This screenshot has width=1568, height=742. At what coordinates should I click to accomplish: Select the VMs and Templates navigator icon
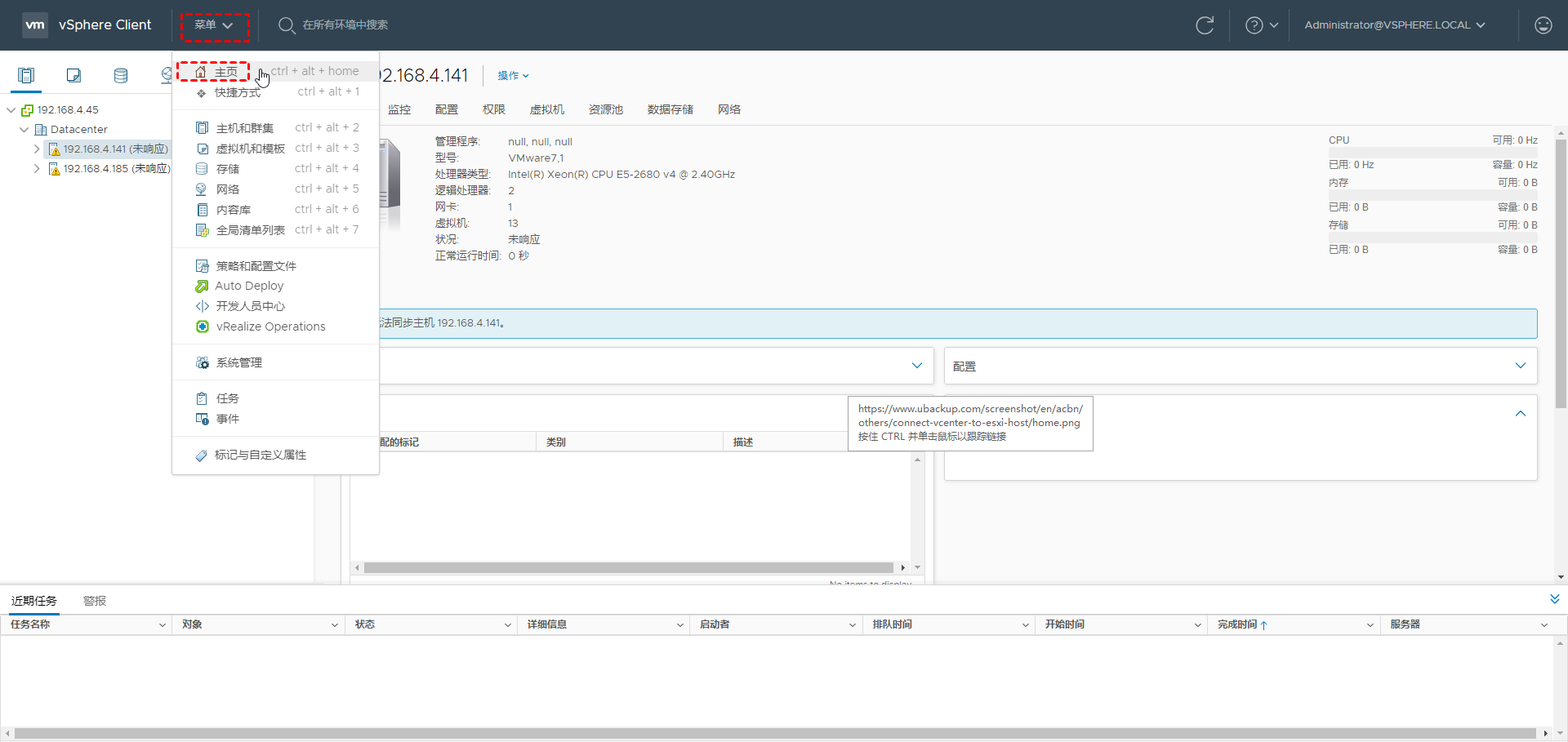[x=73, y=76]
